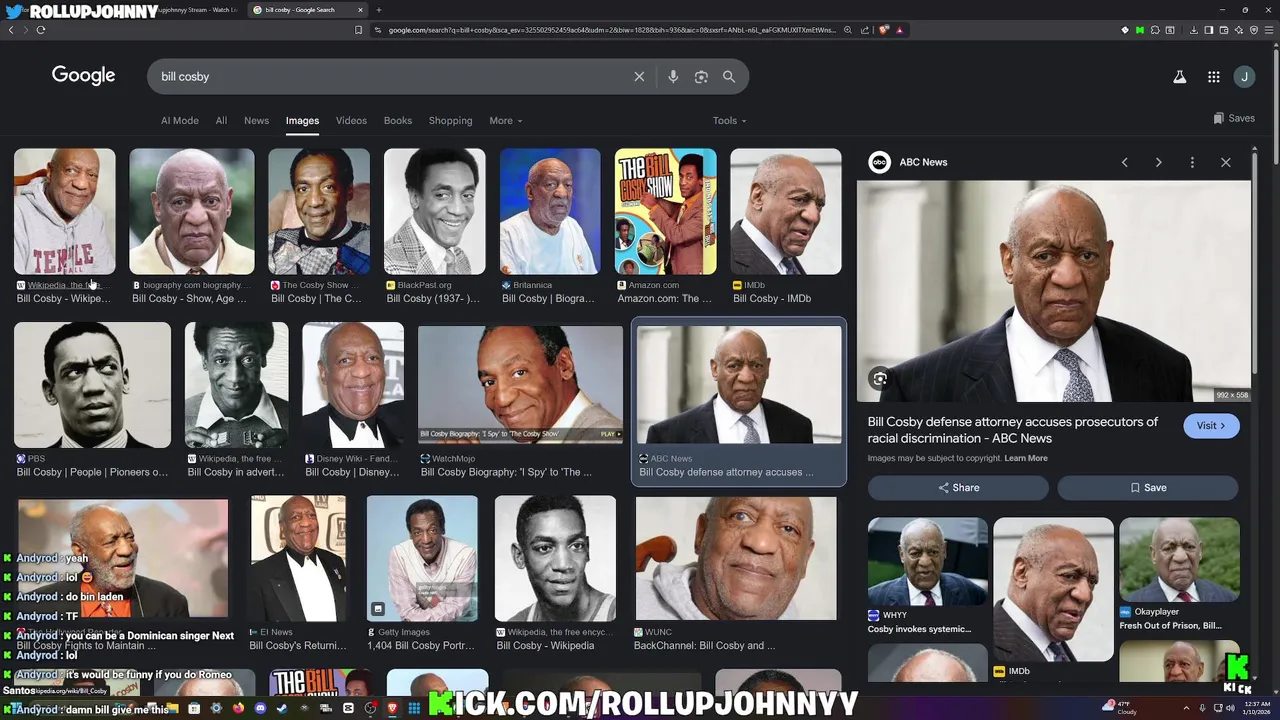Image resolution: width=1280 pixels, height=720 pixels.
Task: Open a new browser tab with the plus button
Action: click(x=378, y=10)
